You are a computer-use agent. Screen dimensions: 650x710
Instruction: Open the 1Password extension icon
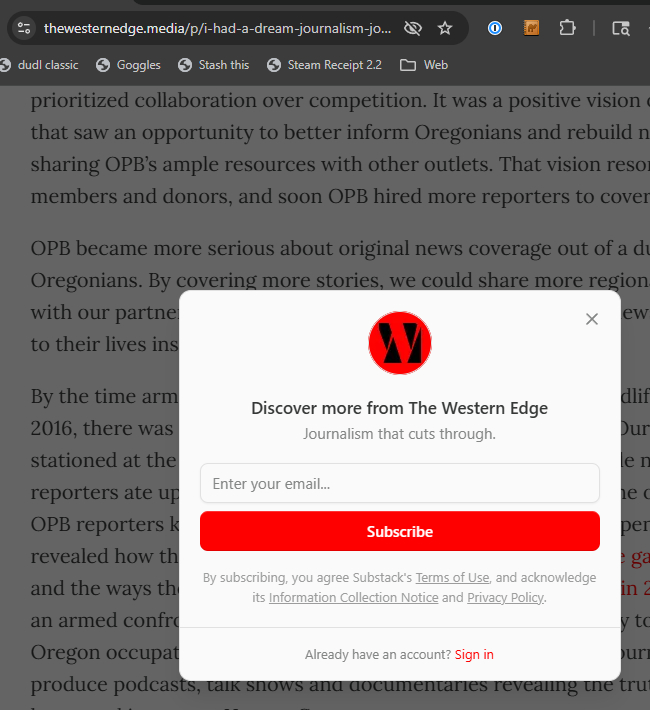[x=495, y=28]
